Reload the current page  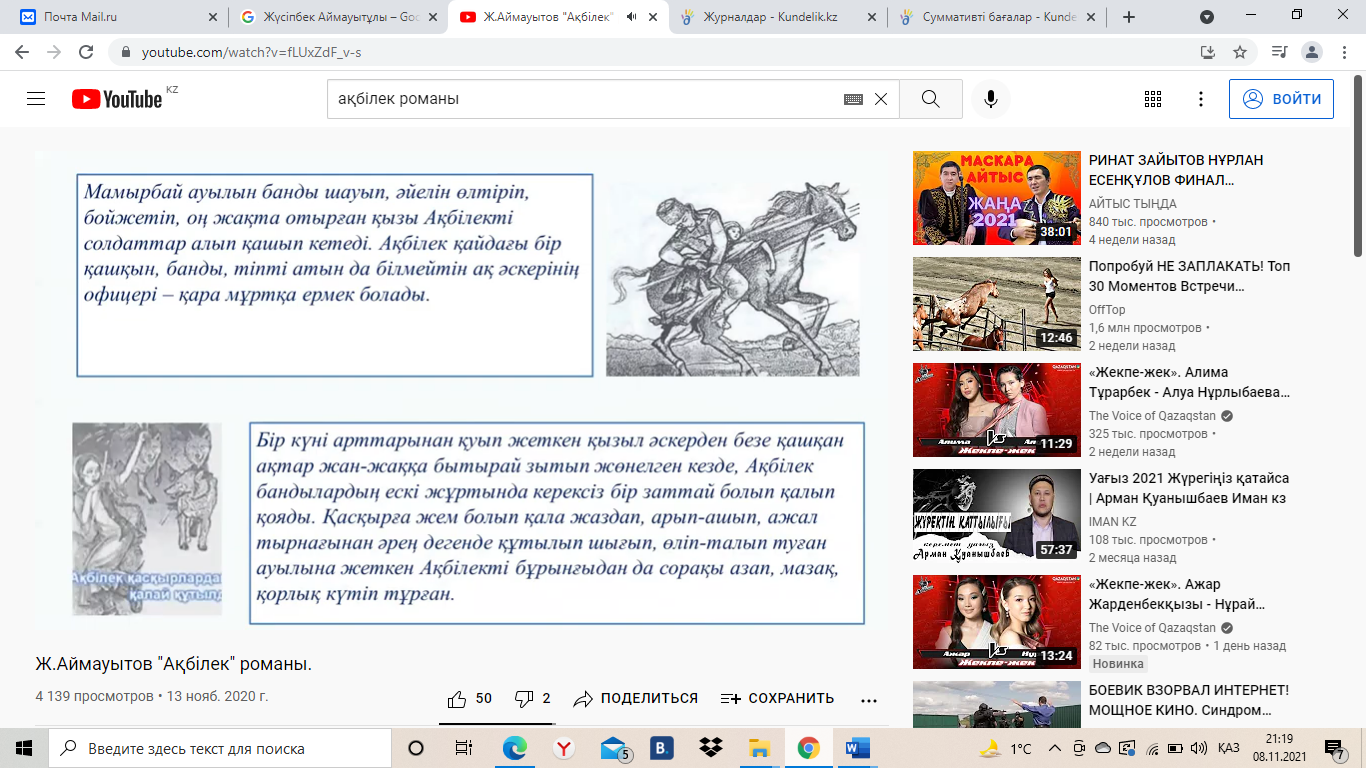coord(86,52)
